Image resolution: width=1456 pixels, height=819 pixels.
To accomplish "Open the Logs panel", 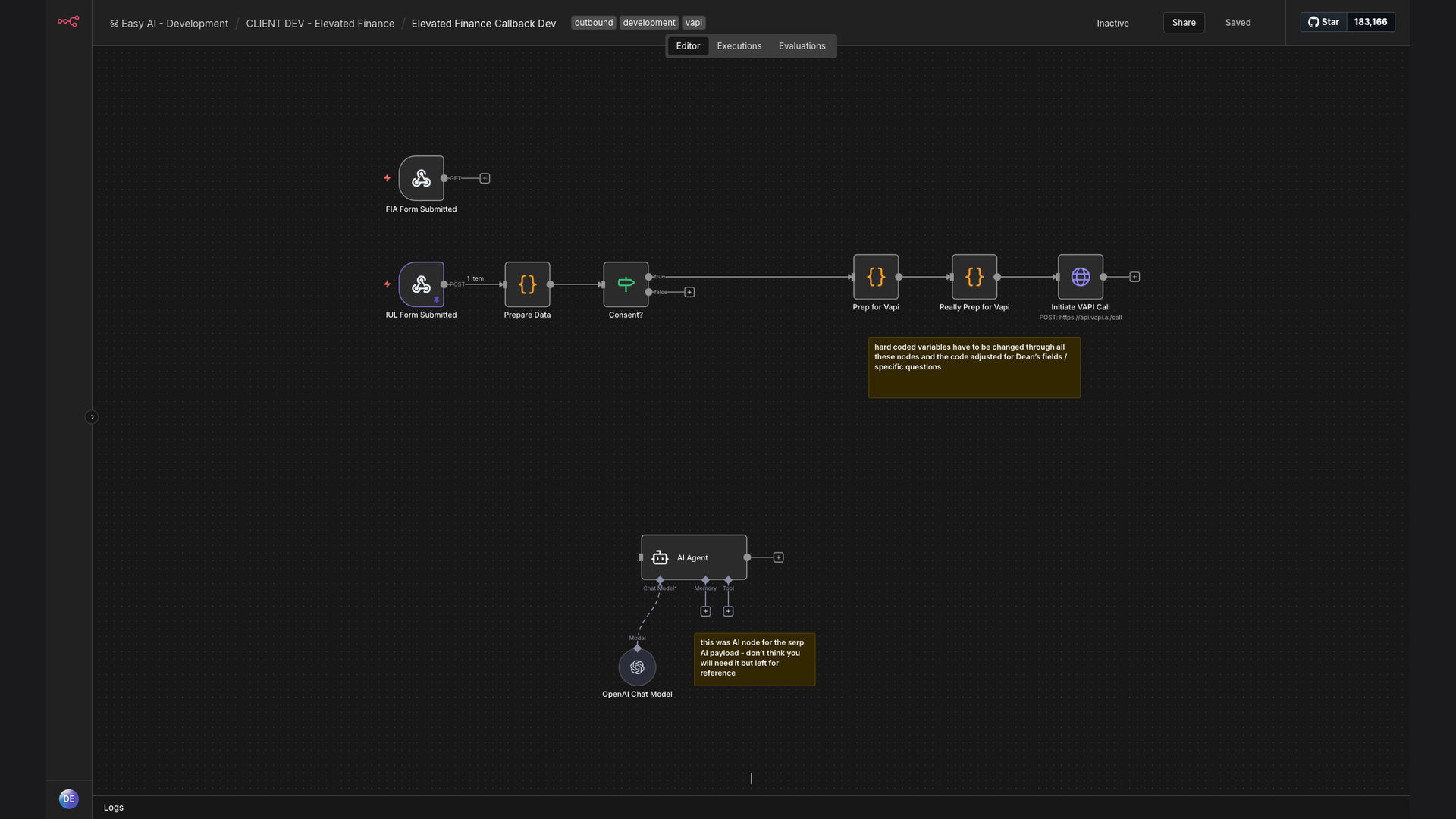I will [x=114, y=808].
